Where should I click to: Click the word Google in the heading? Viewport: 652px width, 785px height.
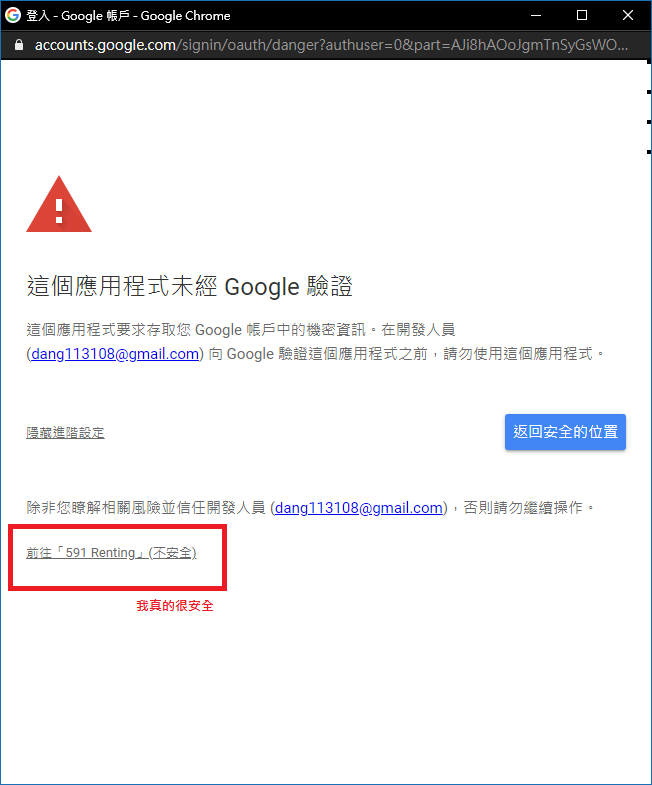click(262, 287)
